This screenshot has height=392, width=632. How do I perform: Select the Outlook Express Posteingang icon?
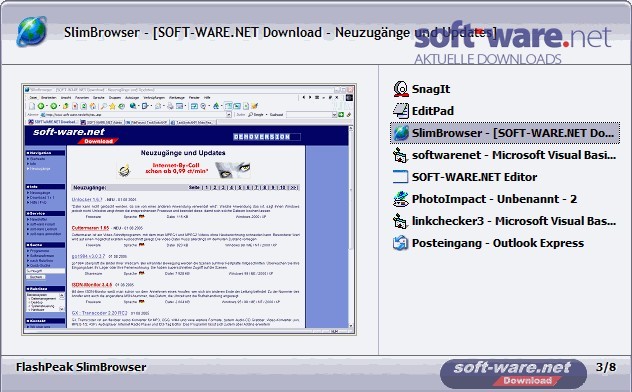point(401,243)
